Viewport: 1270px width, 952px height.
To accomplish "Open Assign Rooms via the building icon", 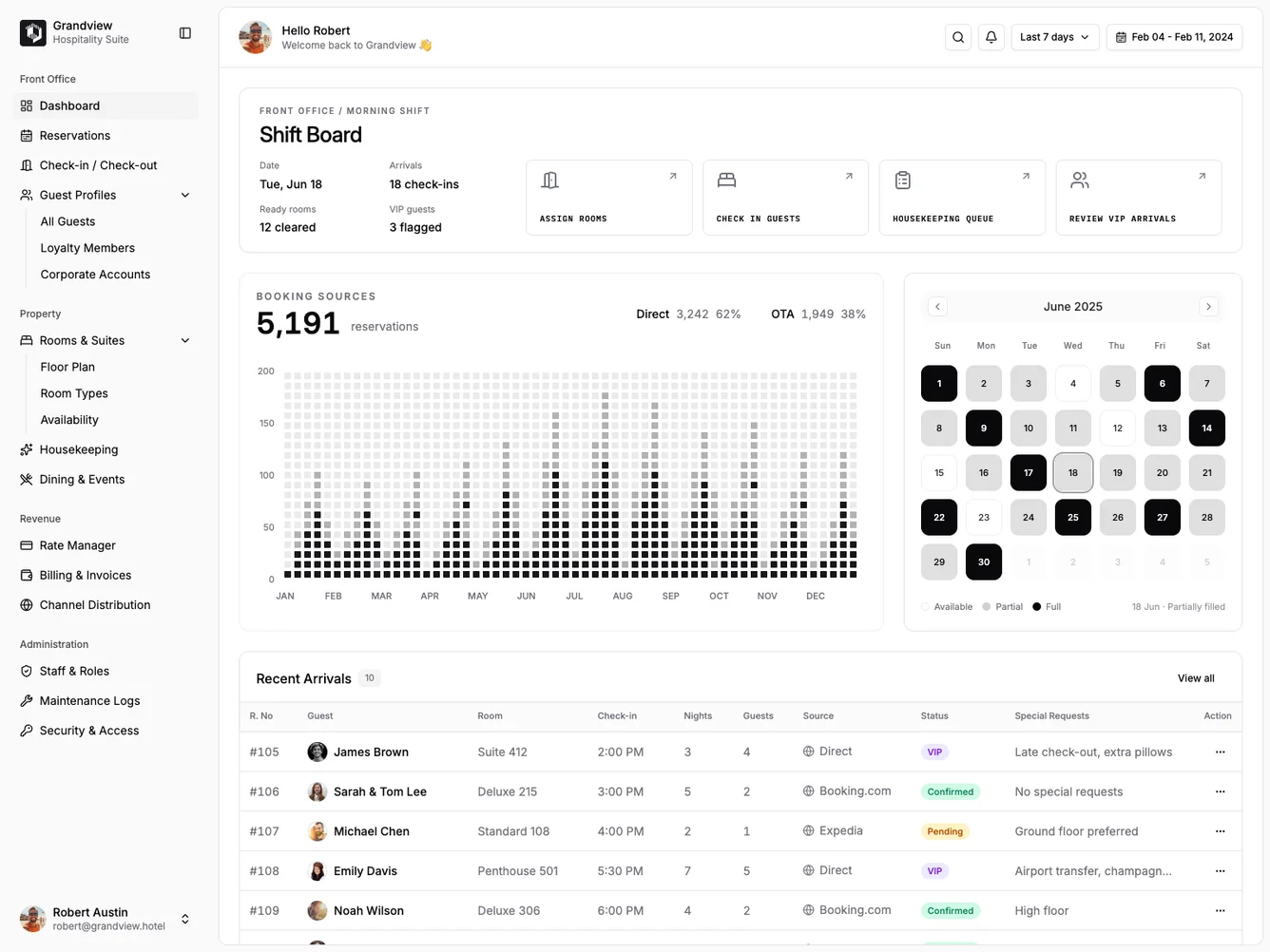I will point(549,180).
